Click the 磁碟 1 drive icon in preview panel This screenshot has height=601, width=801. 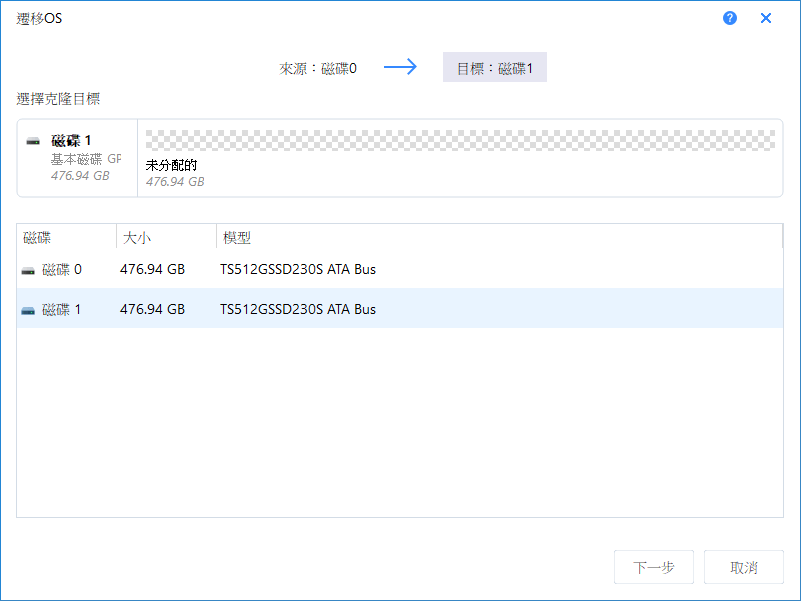click(x=34, y=141)
